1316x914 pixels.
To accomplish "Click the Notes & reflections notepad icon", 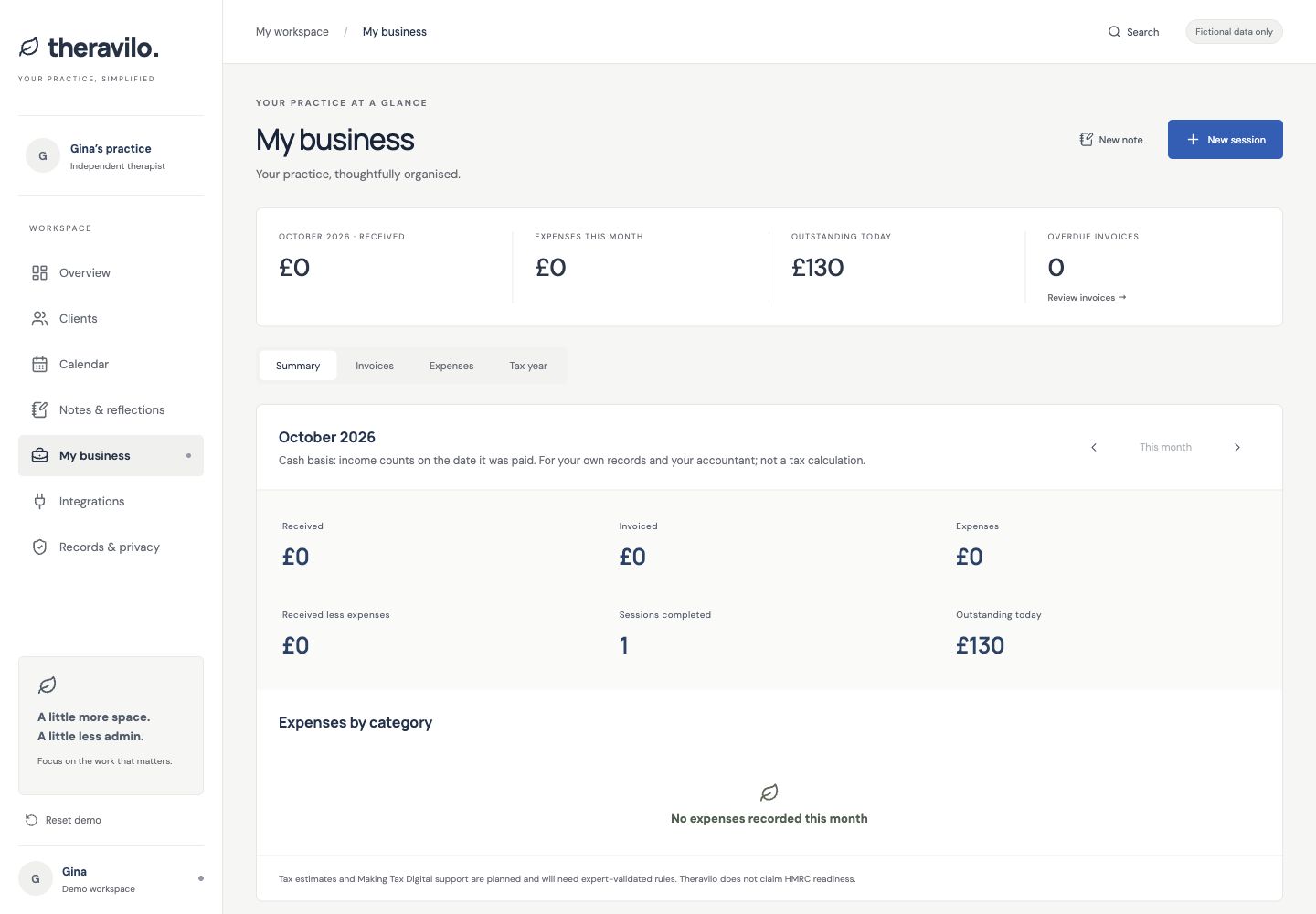I will coord(39,409).
